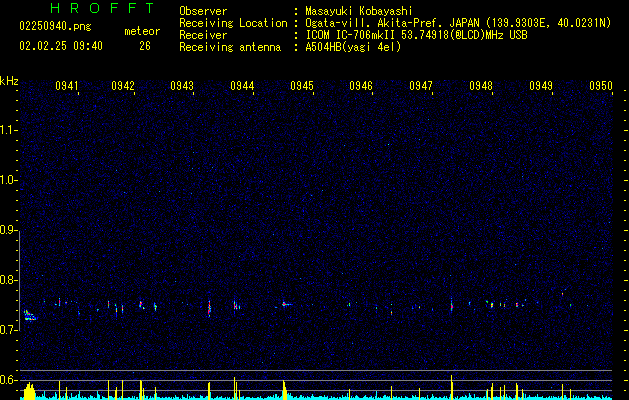This screenshot has width=629, height=400.
Task: Click the Receiving Location label
Action: coord(233,23)
